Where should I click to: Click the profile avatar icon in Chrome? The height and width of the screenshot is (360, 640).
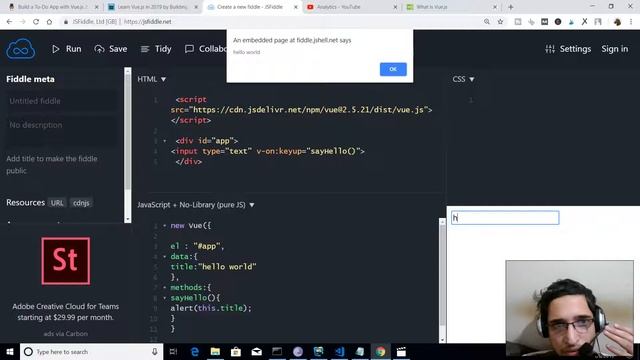[x=617, y=22]
